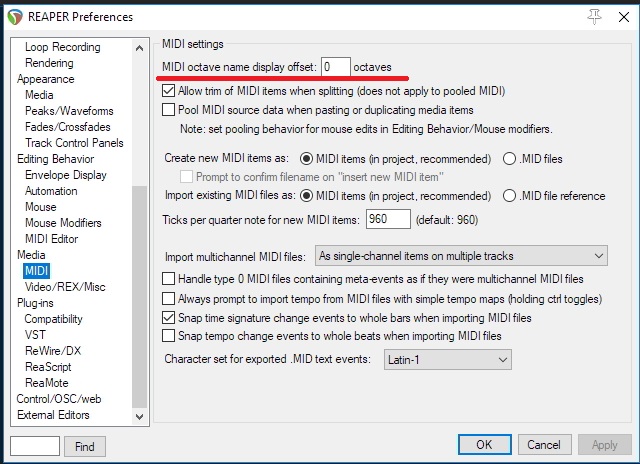Open Peaks/Waveforms settings
Screen dimensions: 640x464
(69, 111)
